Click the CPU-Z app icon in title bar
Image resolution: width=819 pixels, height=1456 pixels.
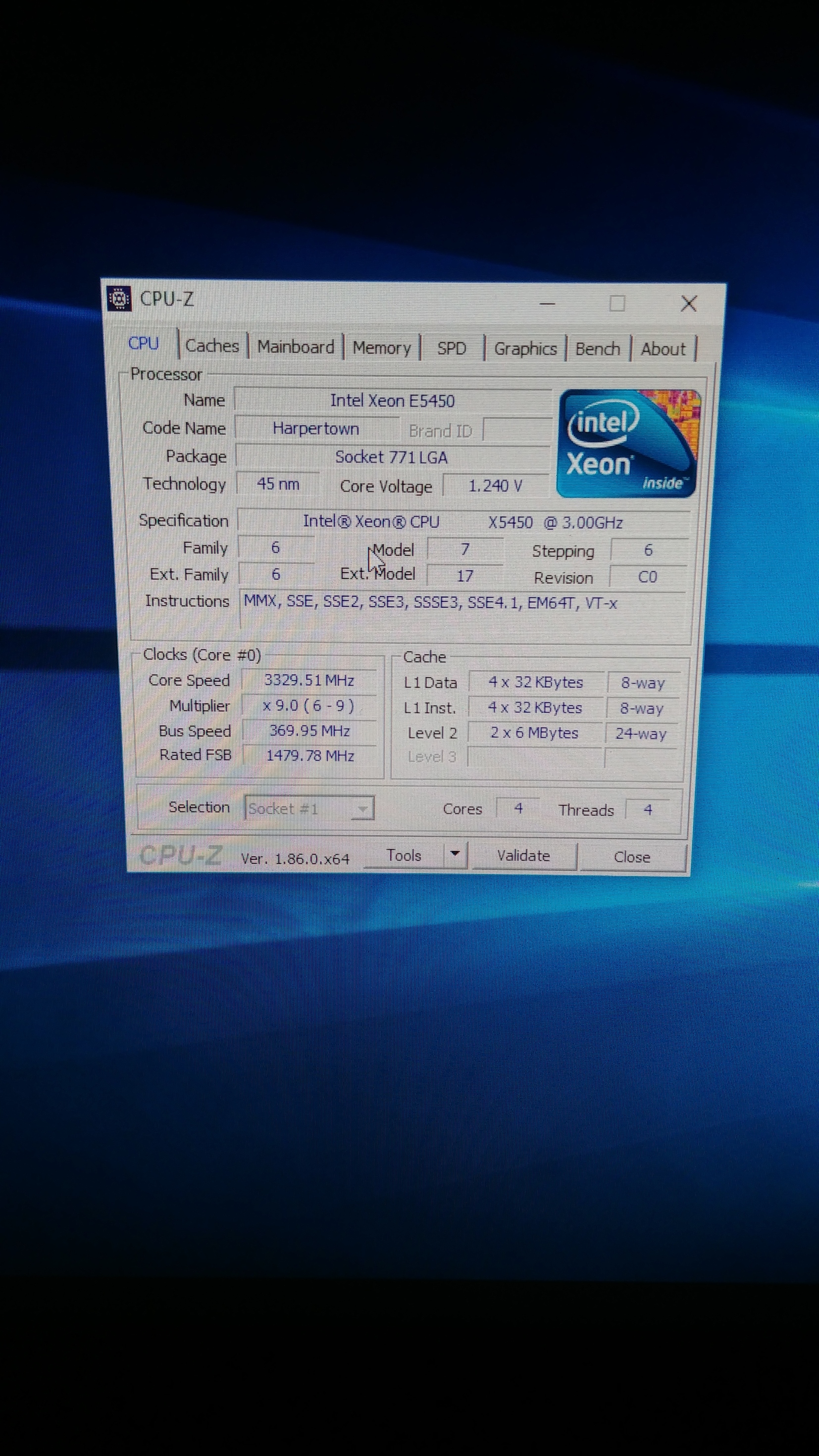(x=119, y=298)
